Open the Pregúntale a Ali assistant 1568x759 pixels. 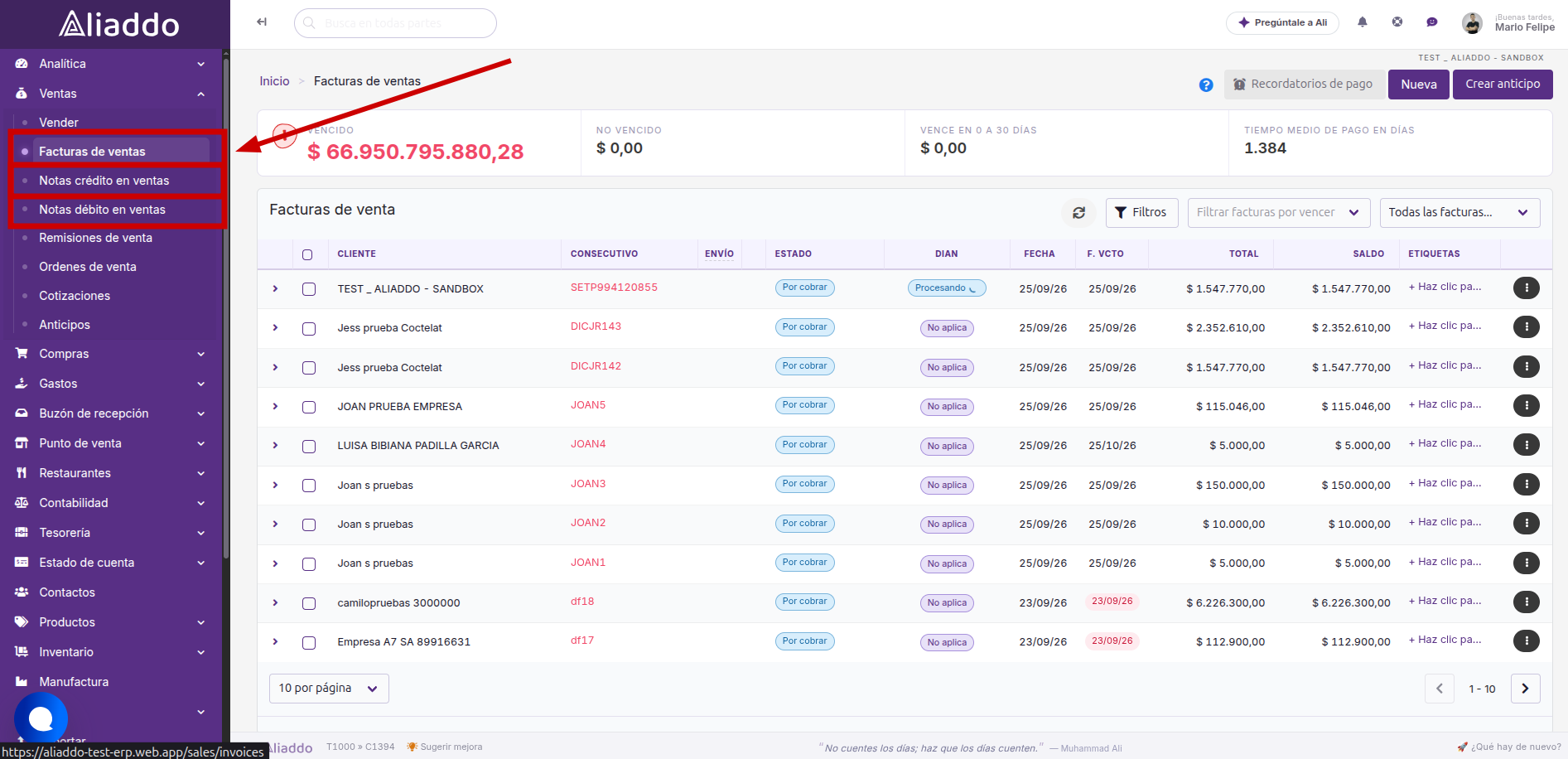coord(1282,22)
